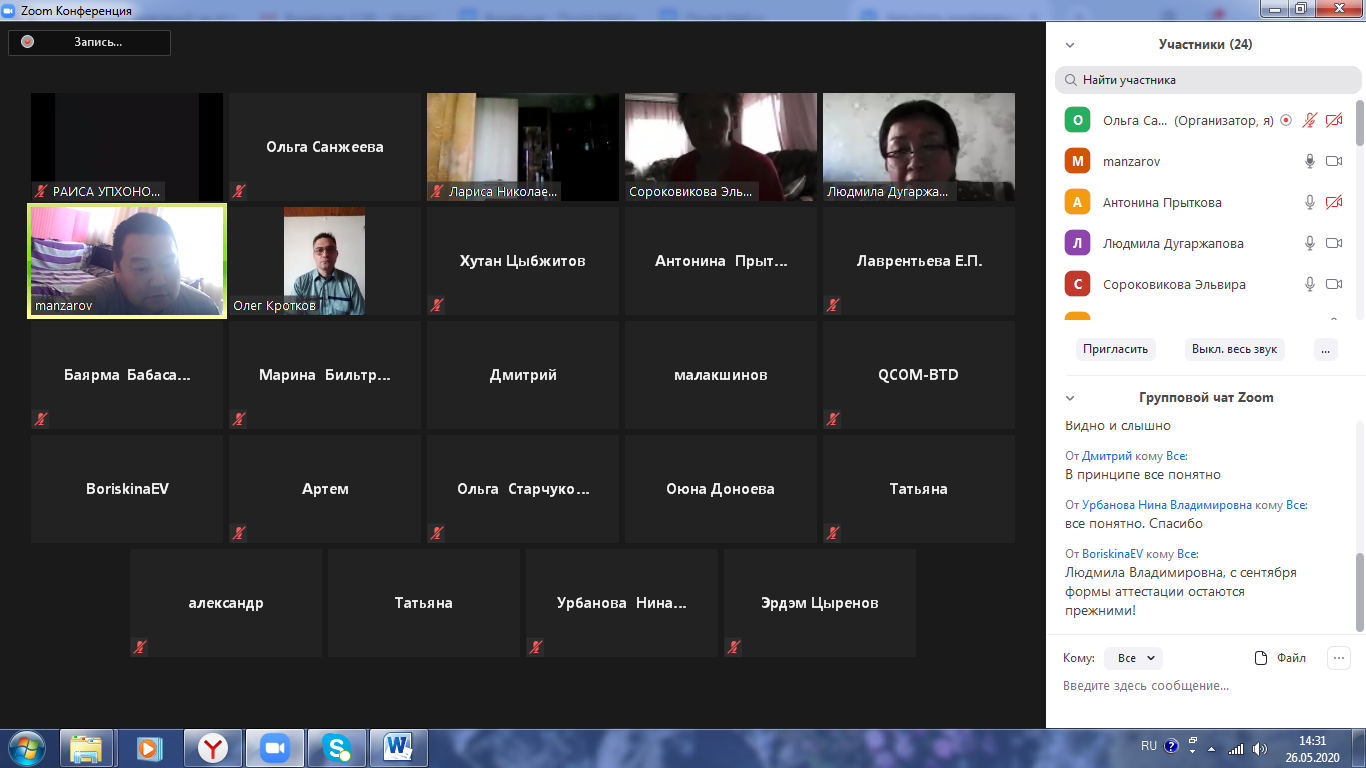Click Сороковикова Эльвира's camera icon
1366x768 pixels.
(x=1333, y=284)
